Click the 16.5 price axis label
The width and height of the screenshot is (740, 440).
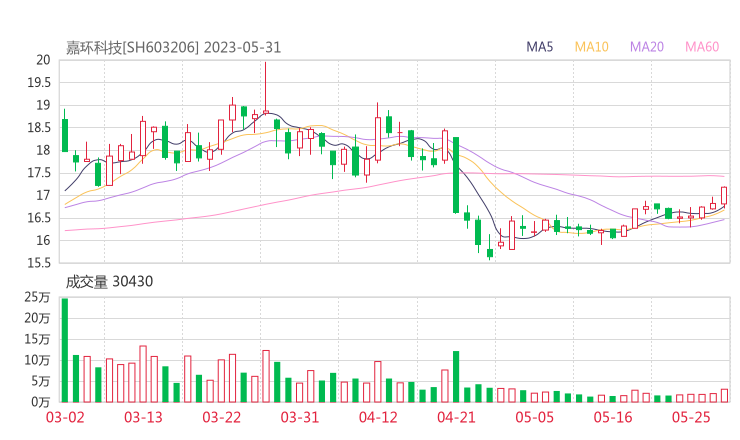(x=39, y=218)
